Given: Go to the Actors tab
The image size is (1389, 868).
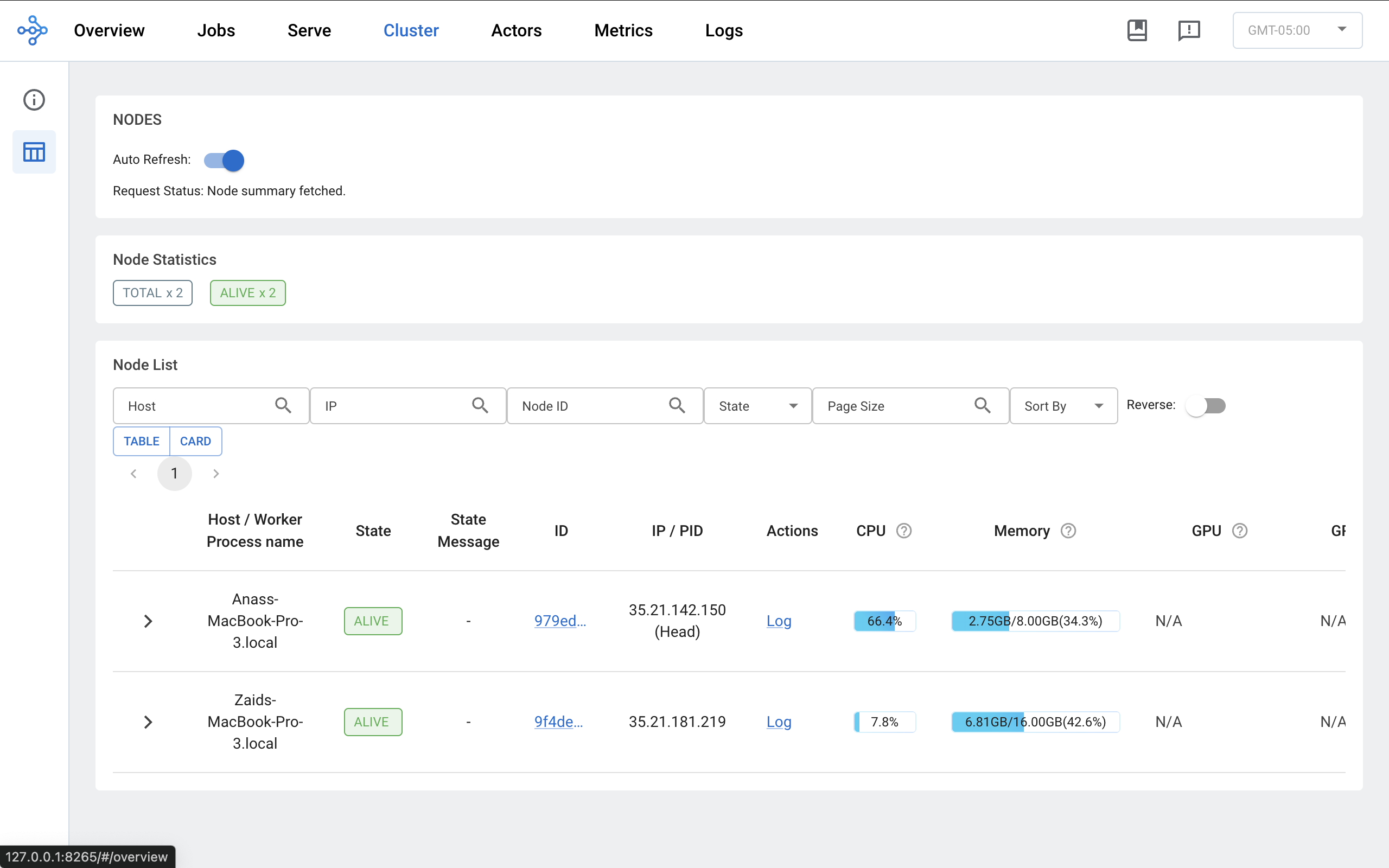Looking at the screenshot, I should point(516,30).
